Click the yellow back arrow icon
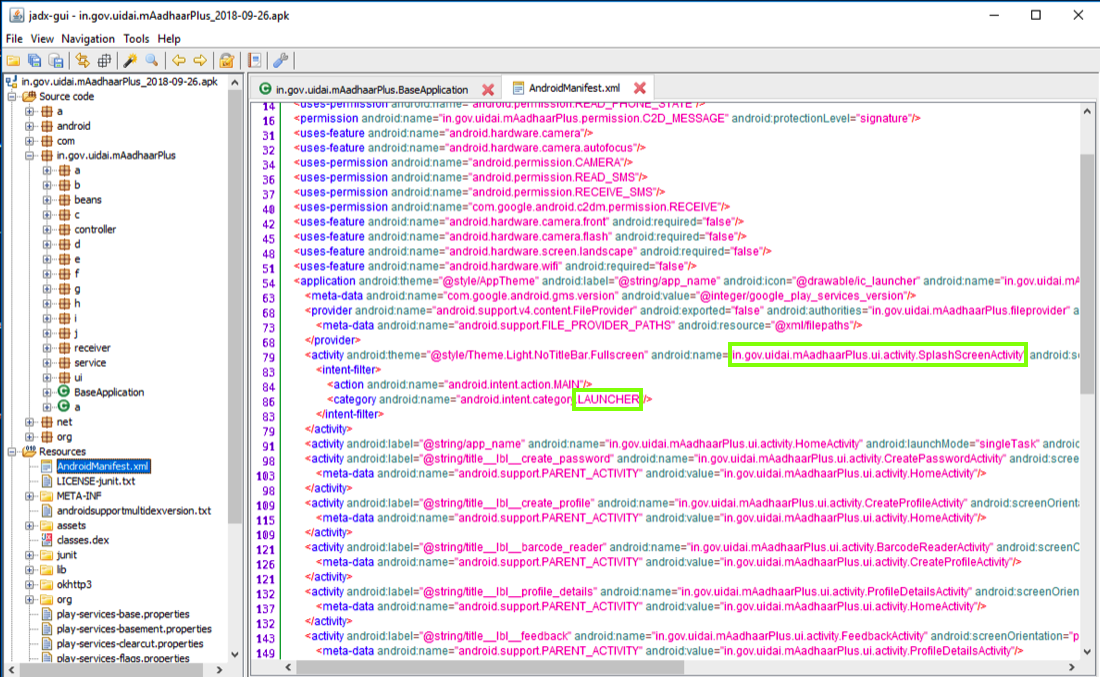1100x677 pixels. (x=178, y=61)
